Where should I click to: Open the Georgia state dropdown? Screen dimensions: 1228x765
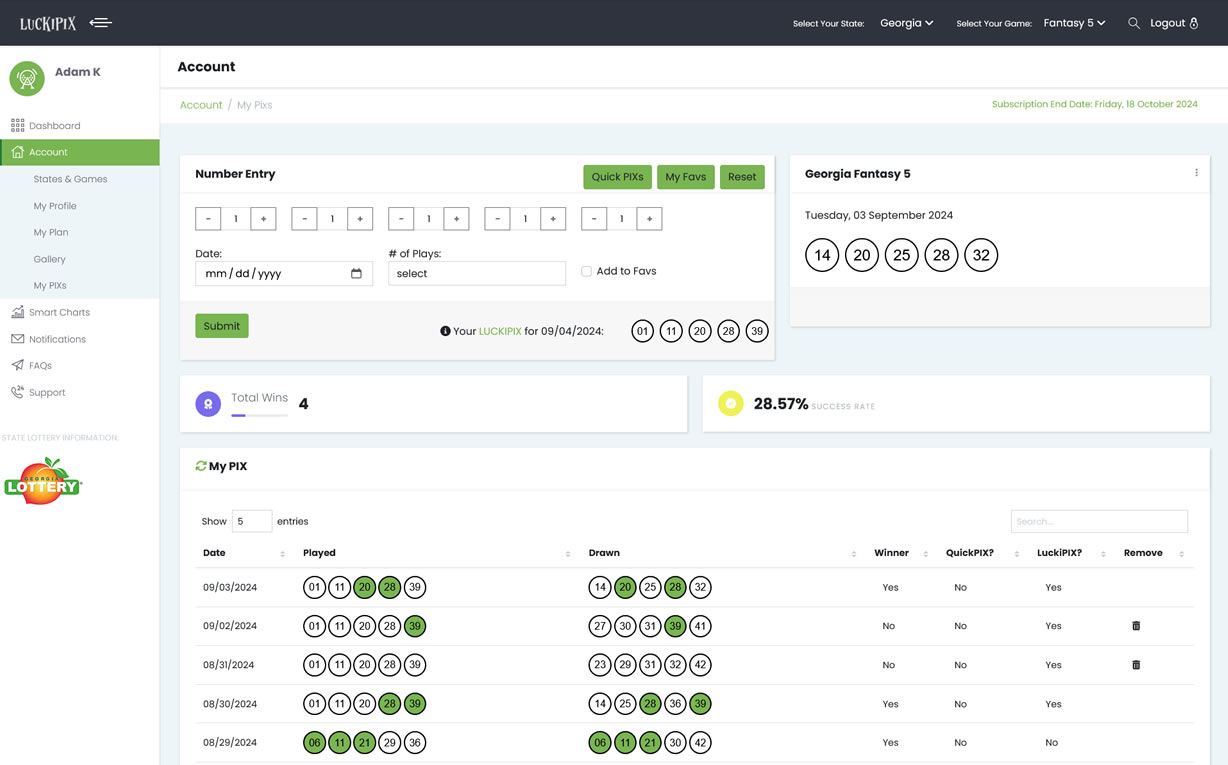(x=906, y=23)
